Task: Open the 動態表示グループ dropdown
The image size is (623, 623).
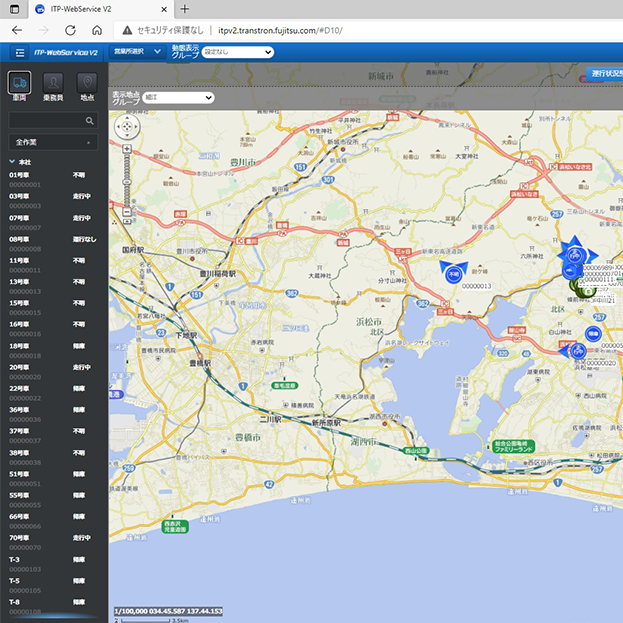Action: pyautogui.click(x=237, y=52)
